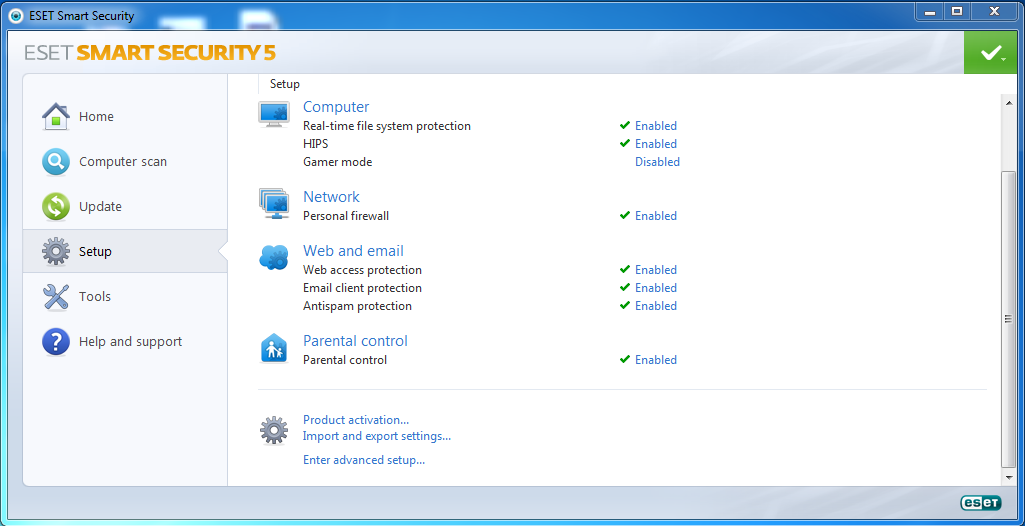Click the ESET logo in bottom corner
1025x526 pixels.
pyautogui.click(x=981, y=502)
